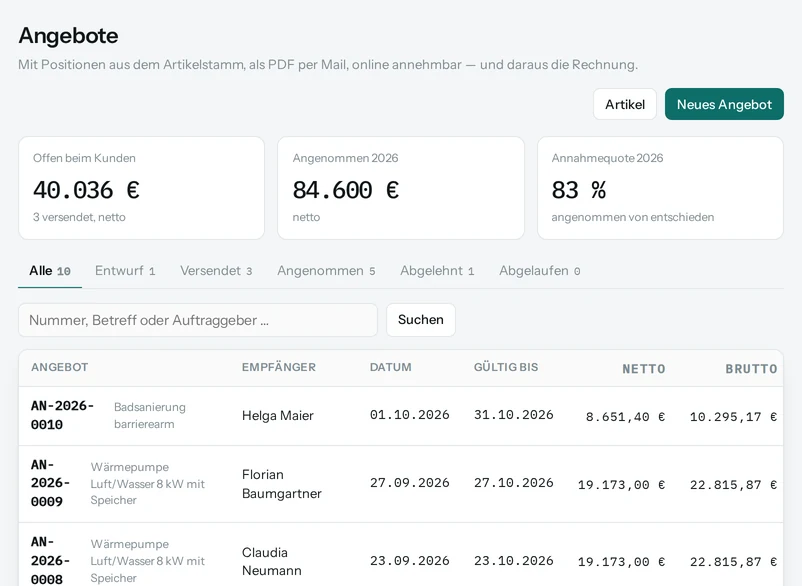This screenshot has width=802, height=586.
Task: Click the valid-until date 27.10.2026
Action: [x=514, y=483]
